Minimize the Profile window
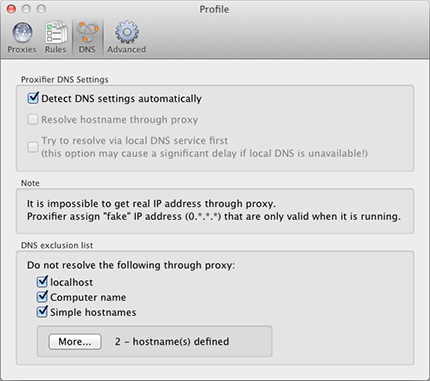 tap(26, 9)
